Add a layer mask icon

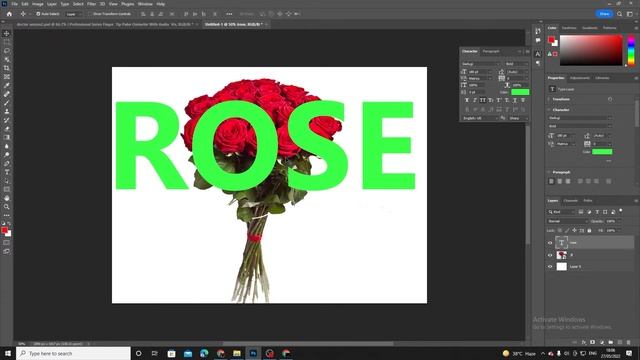[x=593, y=342]
